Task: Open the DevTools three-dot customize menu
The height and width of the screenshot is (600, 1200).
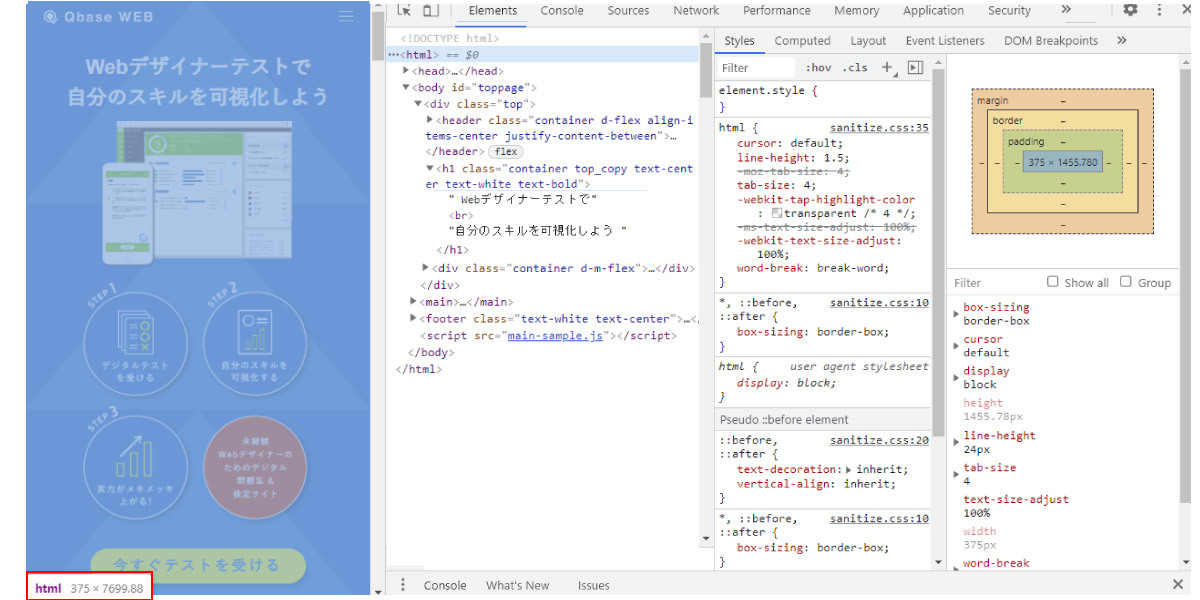Action: [x=1159, y=10]
